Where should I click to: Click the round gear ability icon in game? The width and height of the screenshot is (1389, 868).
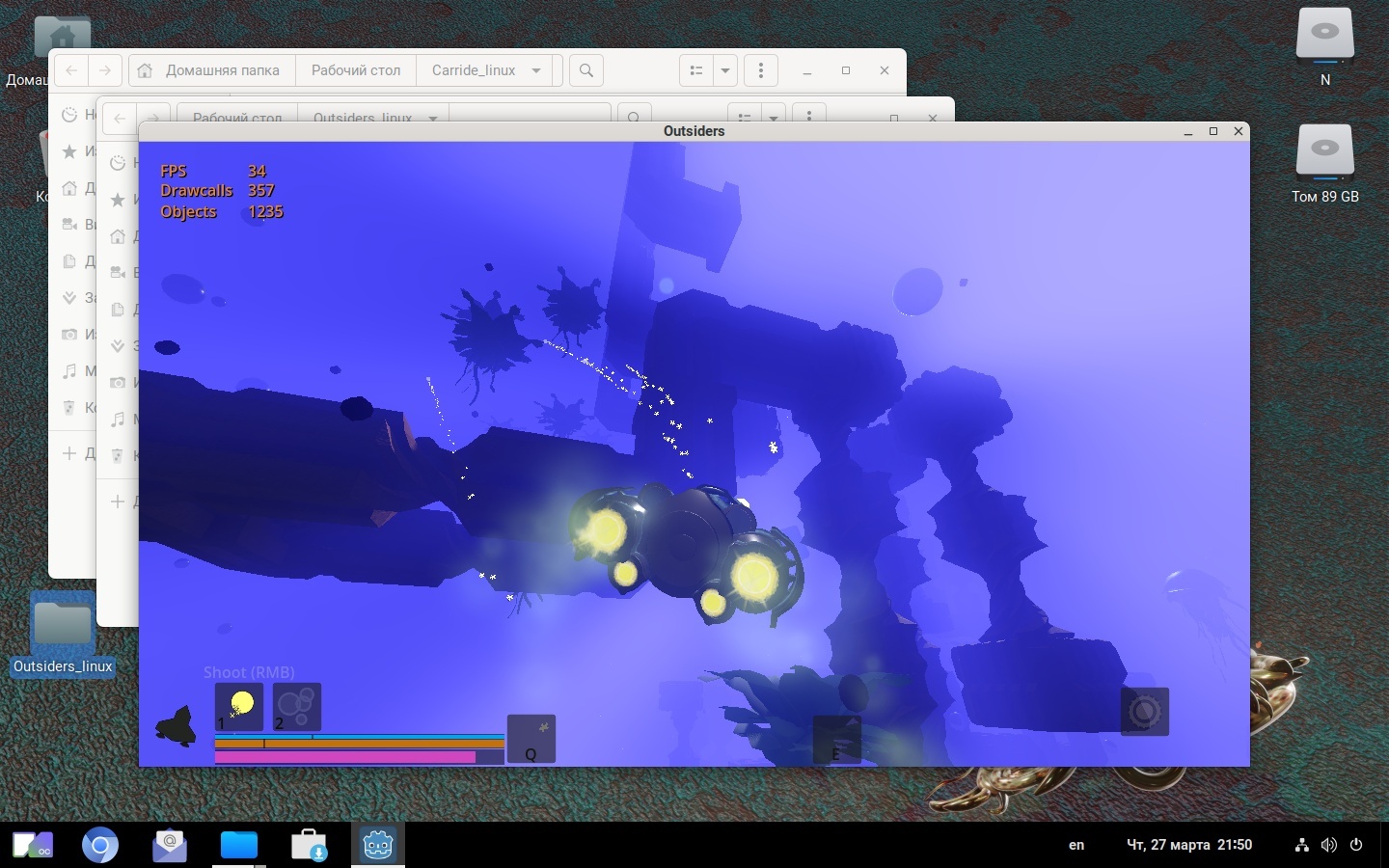coord(1145,712)
